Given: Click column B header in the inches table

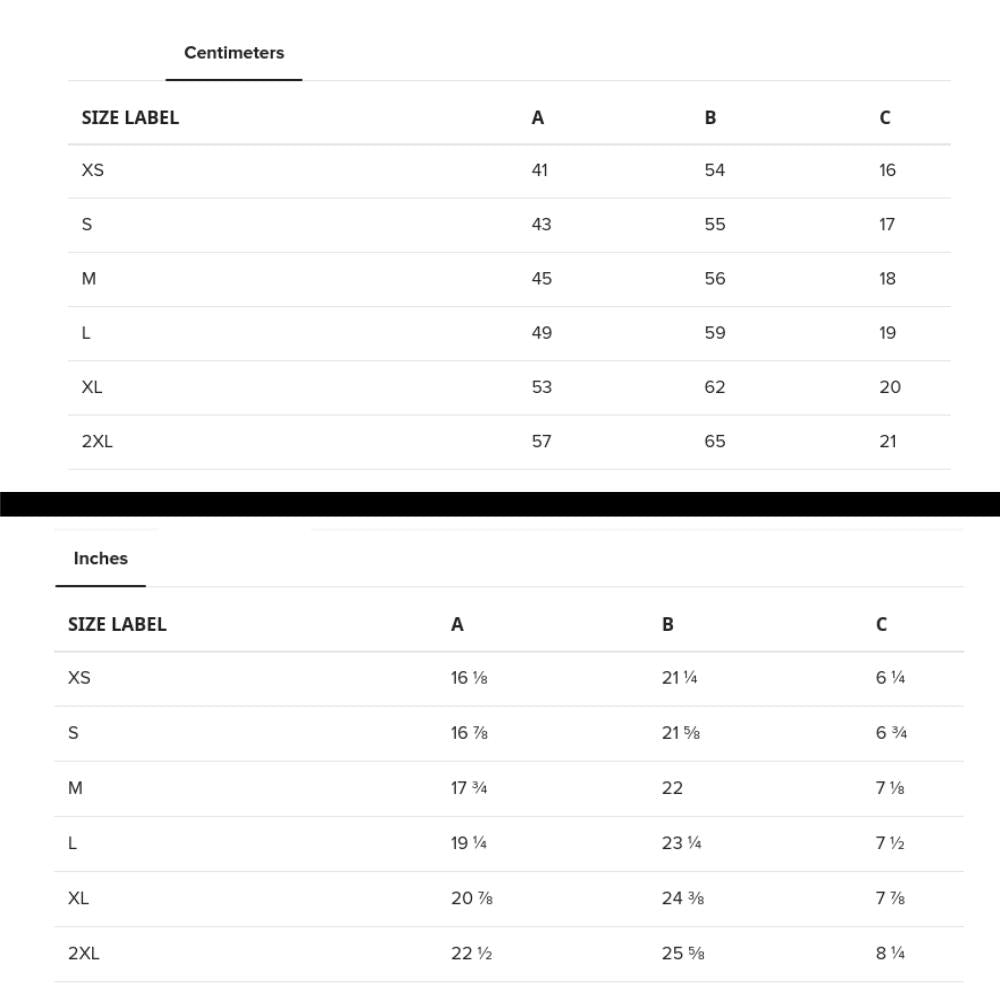Looking at the screenshot, I should click(x=668, y=624).
